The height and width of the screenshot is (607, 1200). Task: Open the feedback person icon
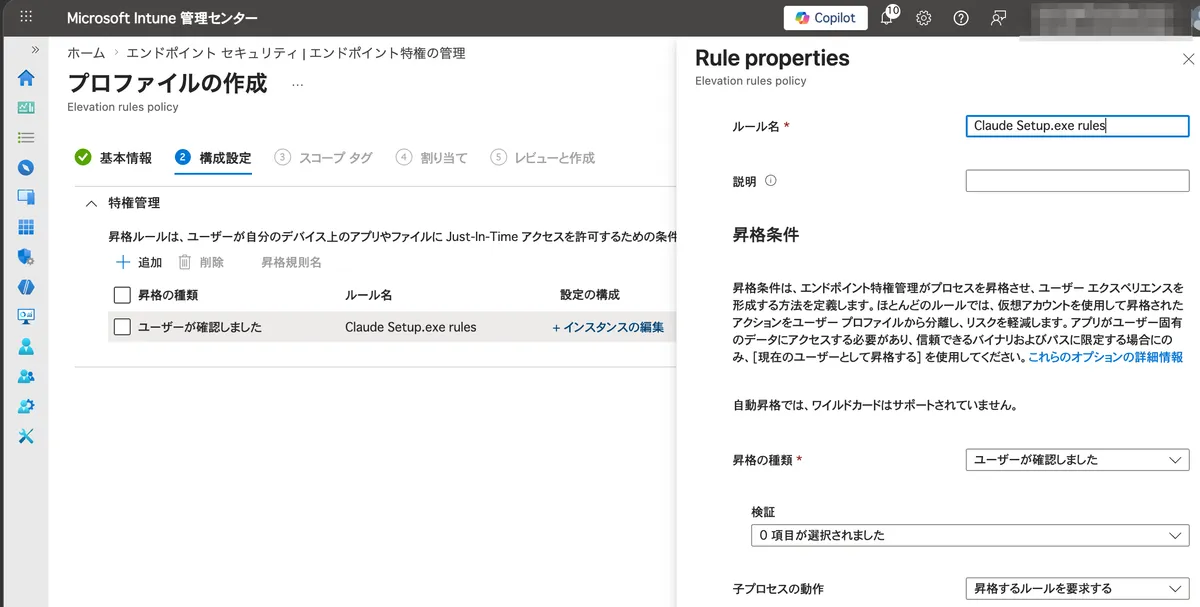(x=997, y=18)
